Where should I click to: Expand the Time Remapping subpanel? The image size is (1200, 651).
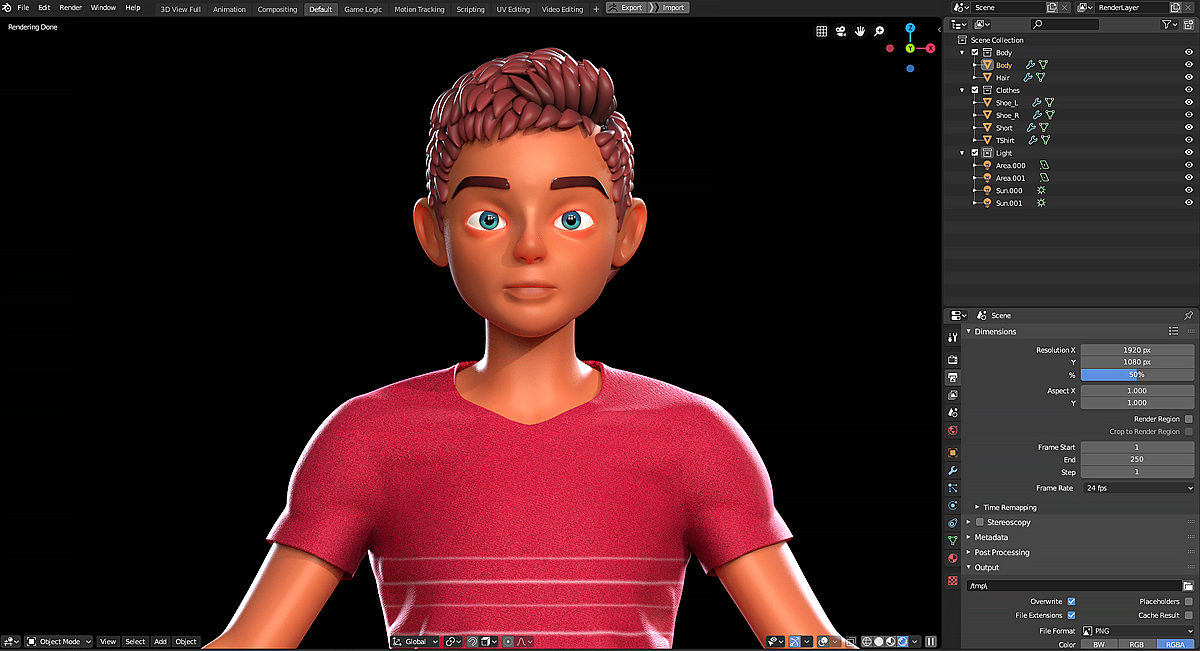point(978,507)
